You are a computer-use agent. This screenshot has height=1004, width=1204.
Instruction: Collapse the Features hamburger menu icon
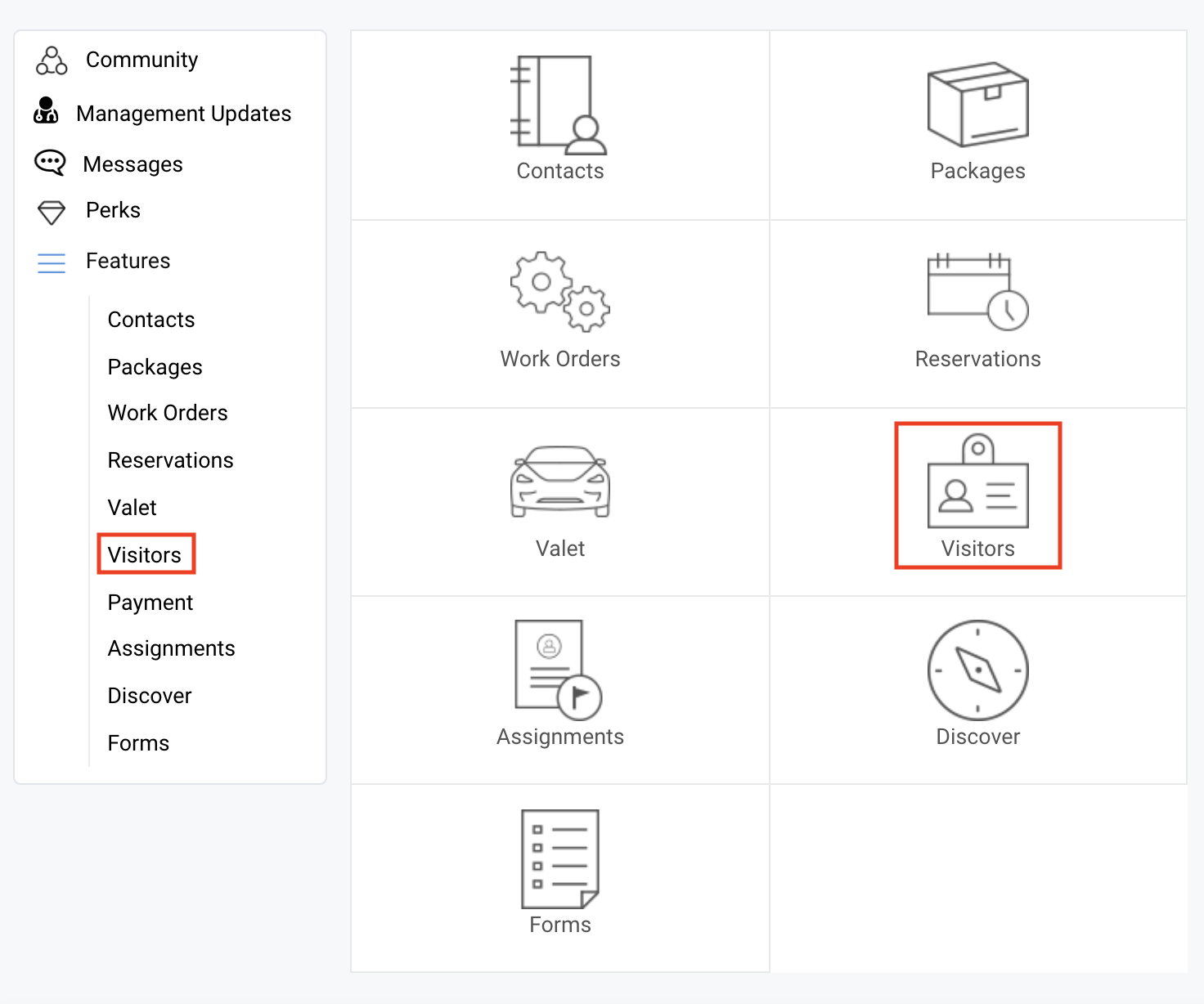(x=52, y=262)
